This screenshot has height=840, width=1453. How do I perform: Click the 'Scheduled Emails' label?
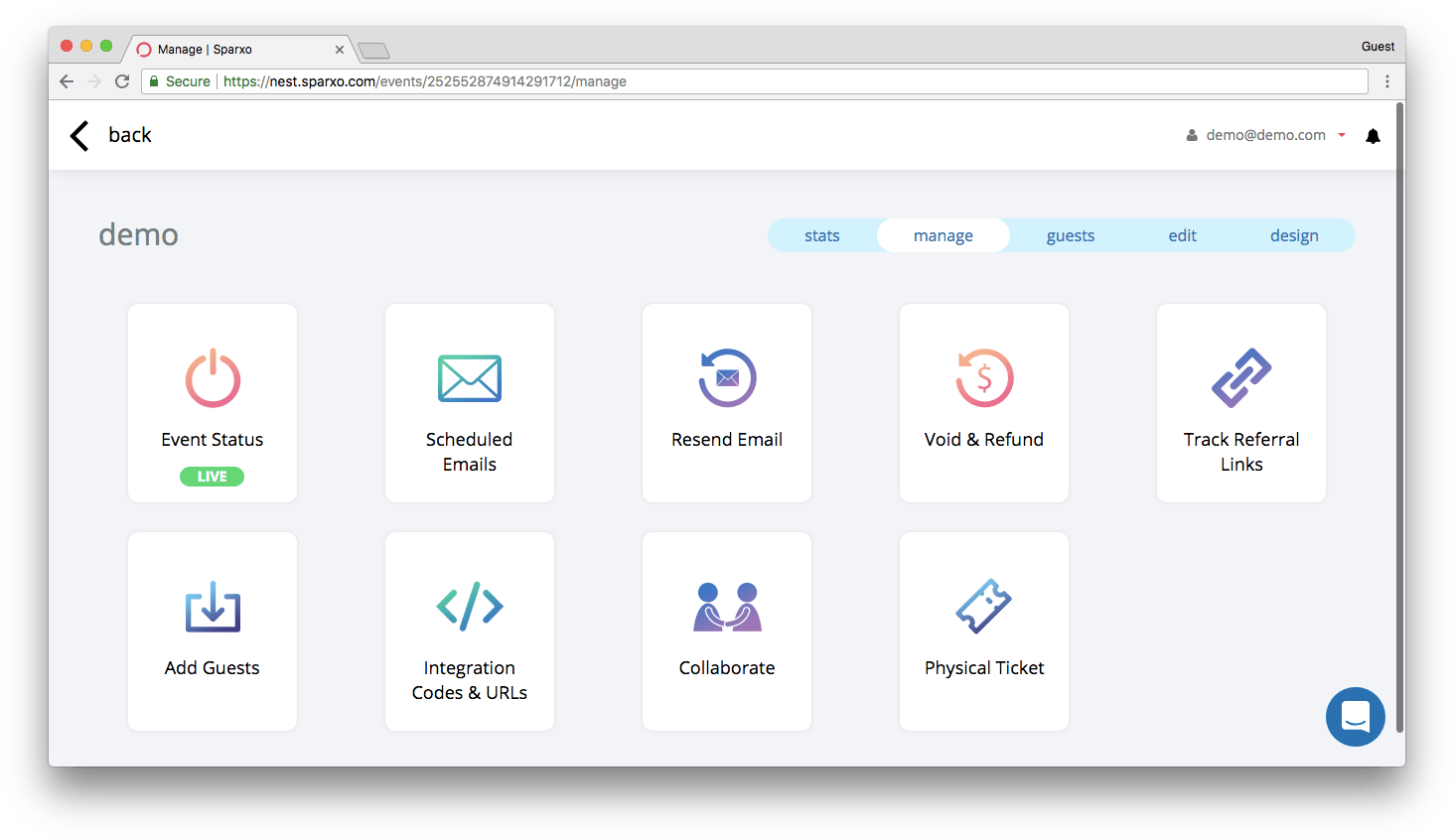tap(470, 452)
